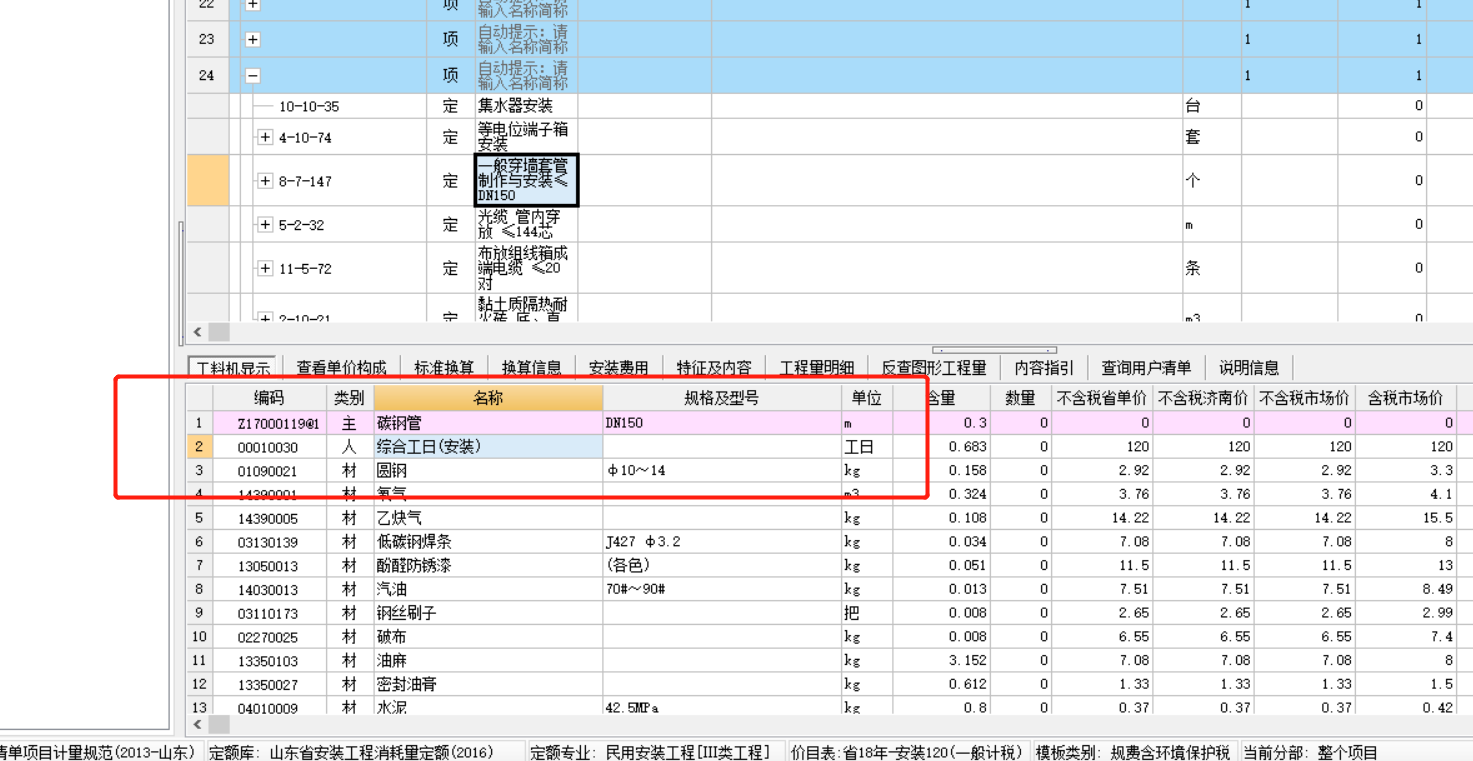Click the 价目表 status bar entry
The width and height of the screenshot is (1473, 761).
907,752
